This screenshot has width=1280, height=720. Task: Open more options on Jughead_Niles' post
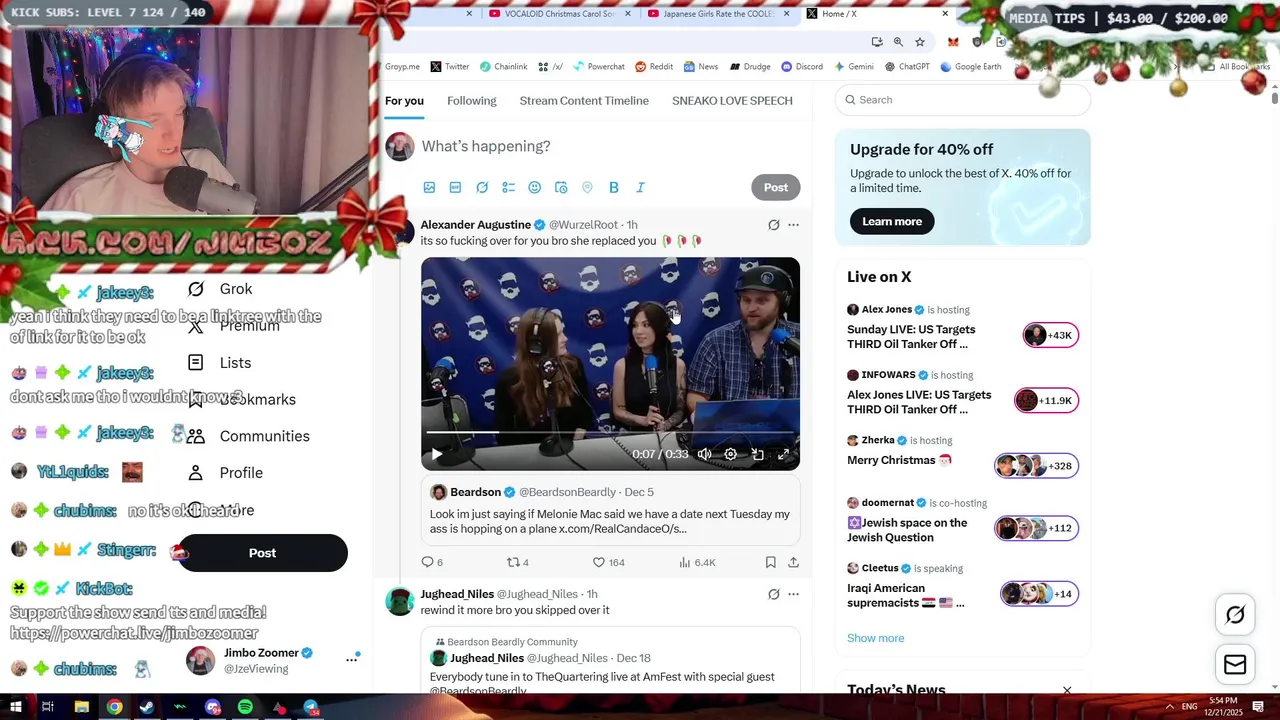click(x=793, y=594)
